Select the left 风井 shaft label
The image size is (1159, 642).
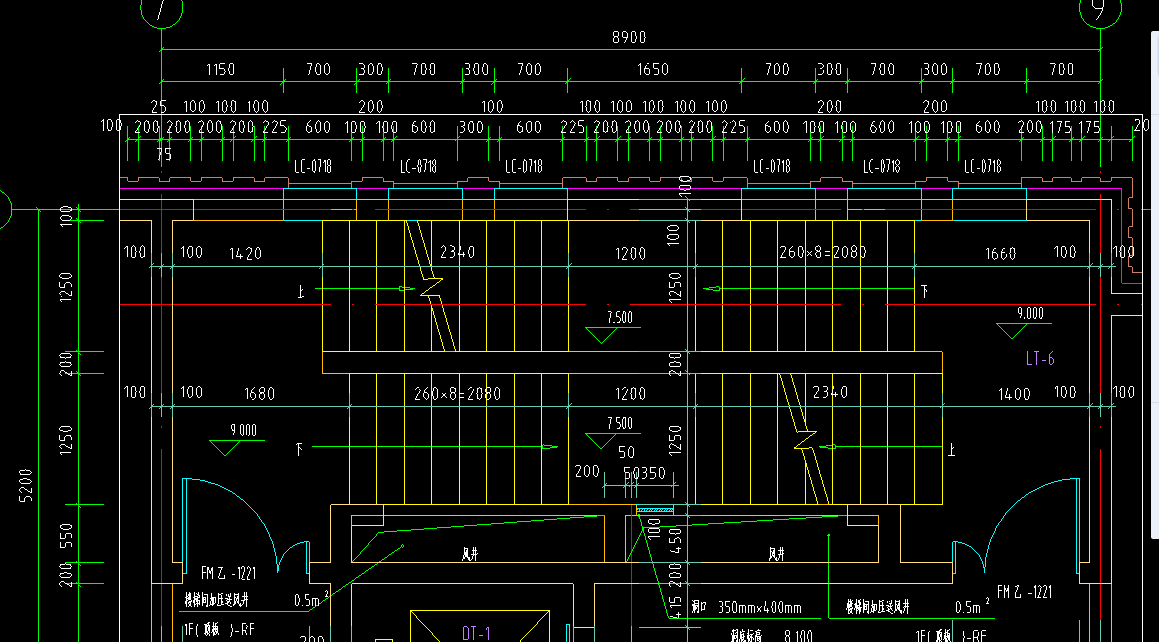coord(470,553)
